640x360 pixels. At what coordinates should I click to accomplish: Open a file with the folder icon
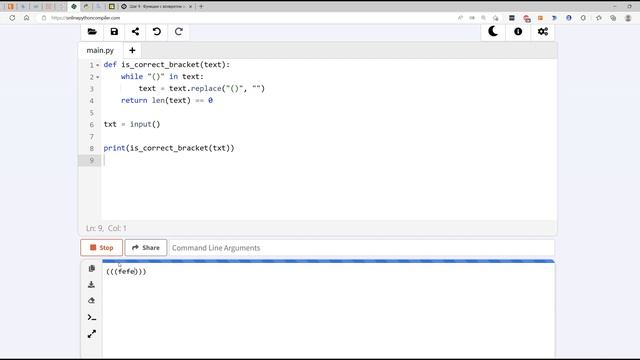pos(92,32)
